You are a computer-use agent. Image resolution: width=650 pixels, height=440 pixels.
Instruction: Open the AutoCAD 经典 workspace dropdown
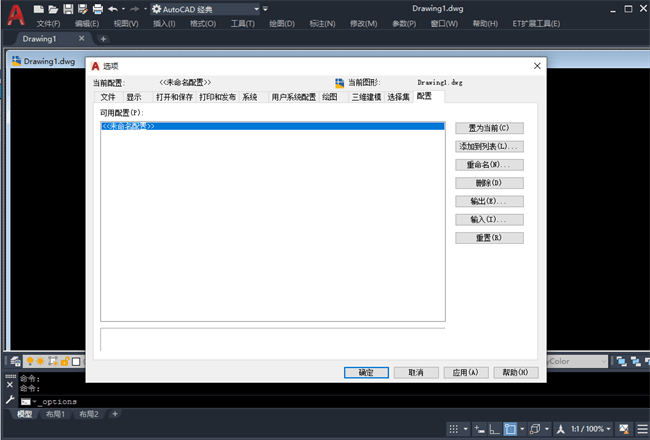205,9
